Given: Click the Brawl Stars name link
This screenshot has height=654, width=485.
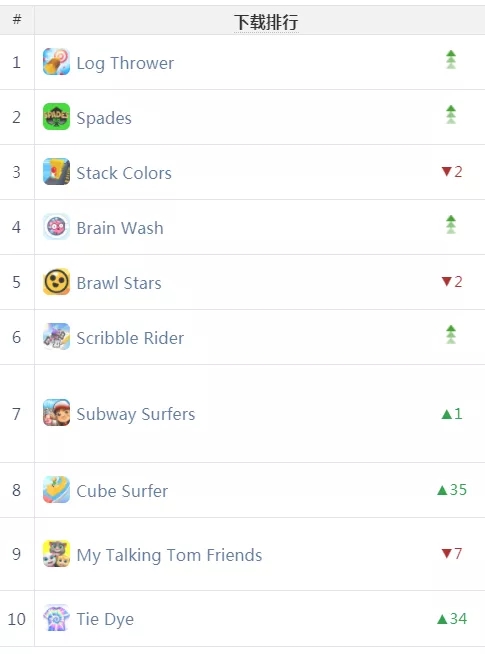Looking at the screenshot, I should 119,283.
